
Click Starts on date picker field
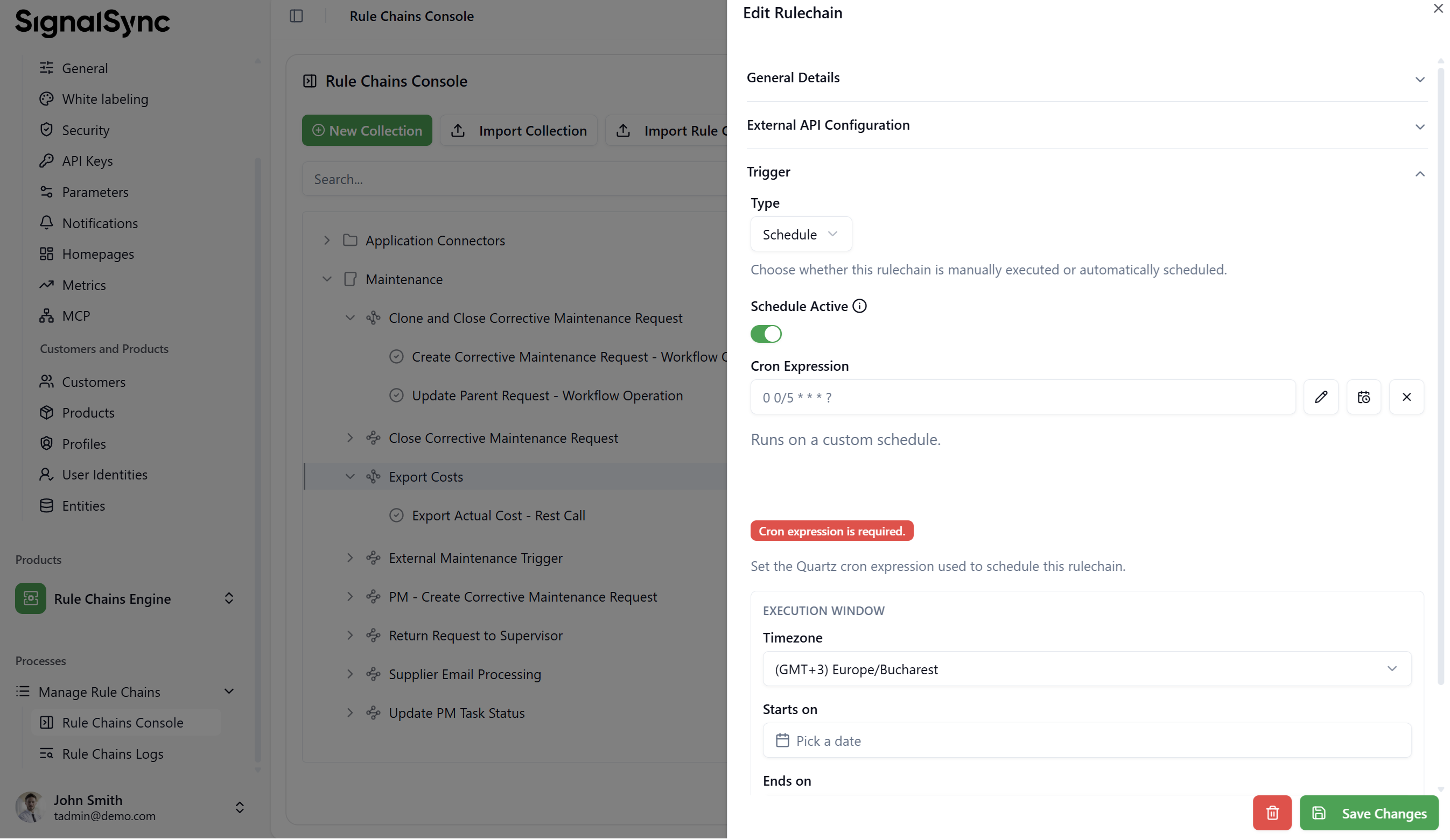(1087, 741)
